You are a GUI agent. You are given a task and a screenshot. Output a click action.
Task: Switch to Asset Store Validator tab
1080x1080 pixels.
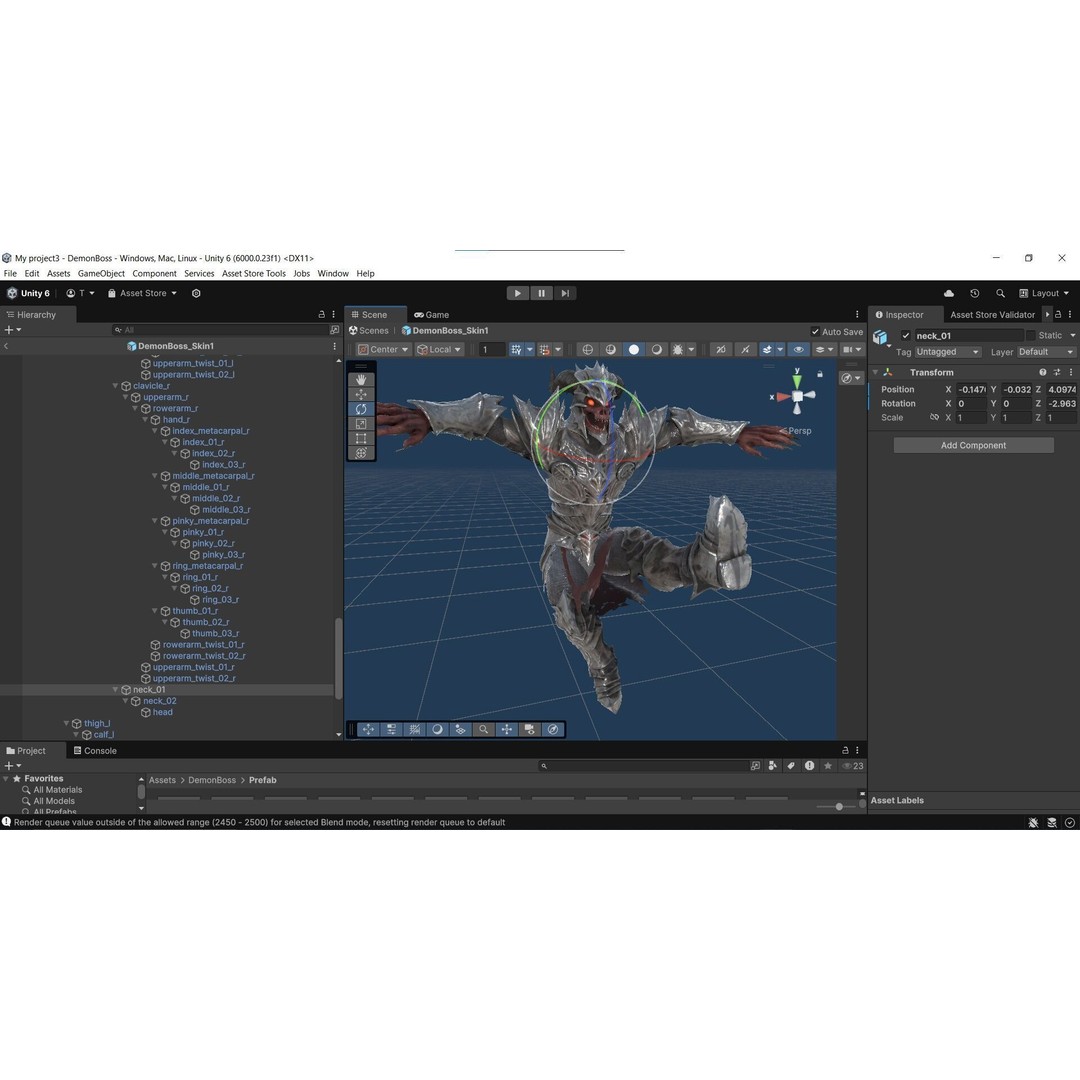click(992, 315)
